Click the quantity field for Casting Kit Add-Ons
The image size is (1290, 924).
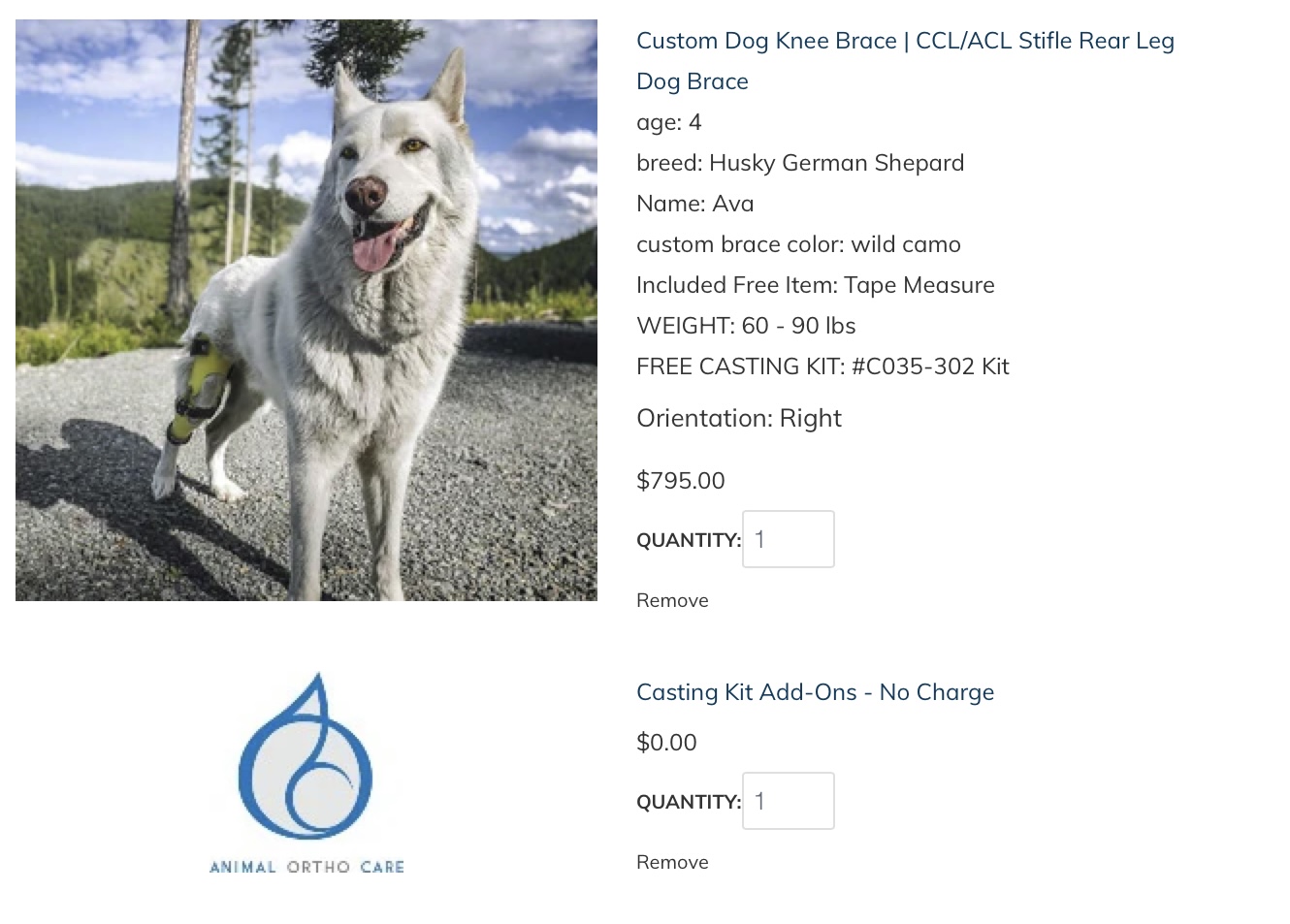pyautogui.click(x=788, y=801)
